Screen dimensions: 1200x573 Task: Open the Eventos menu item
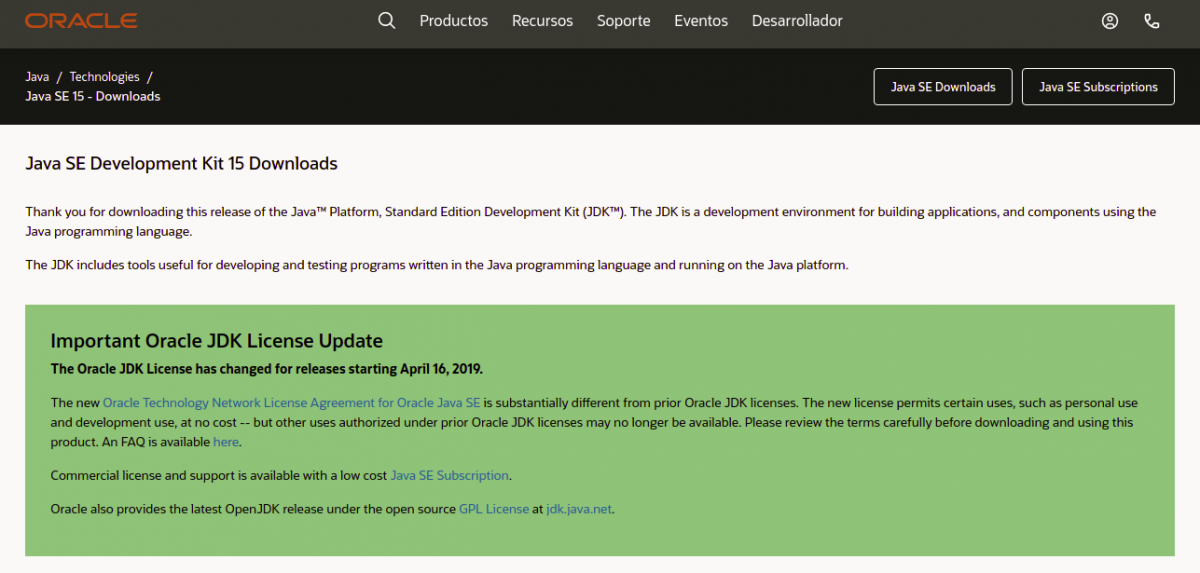701,21
